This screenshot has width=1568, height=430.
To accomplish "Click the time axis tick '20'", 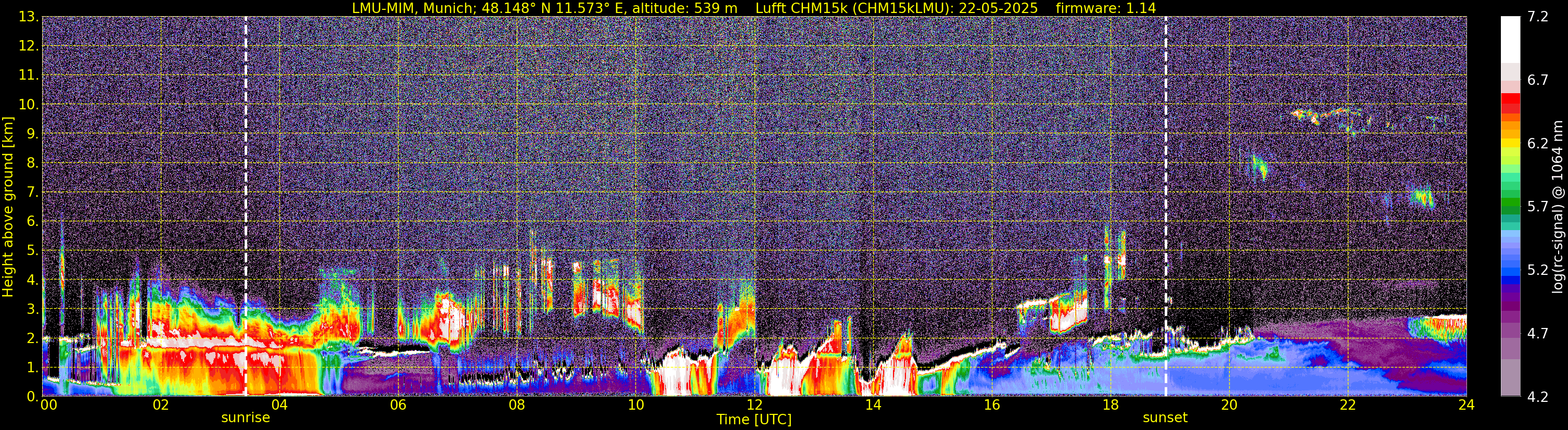I will pos(1229,406).
